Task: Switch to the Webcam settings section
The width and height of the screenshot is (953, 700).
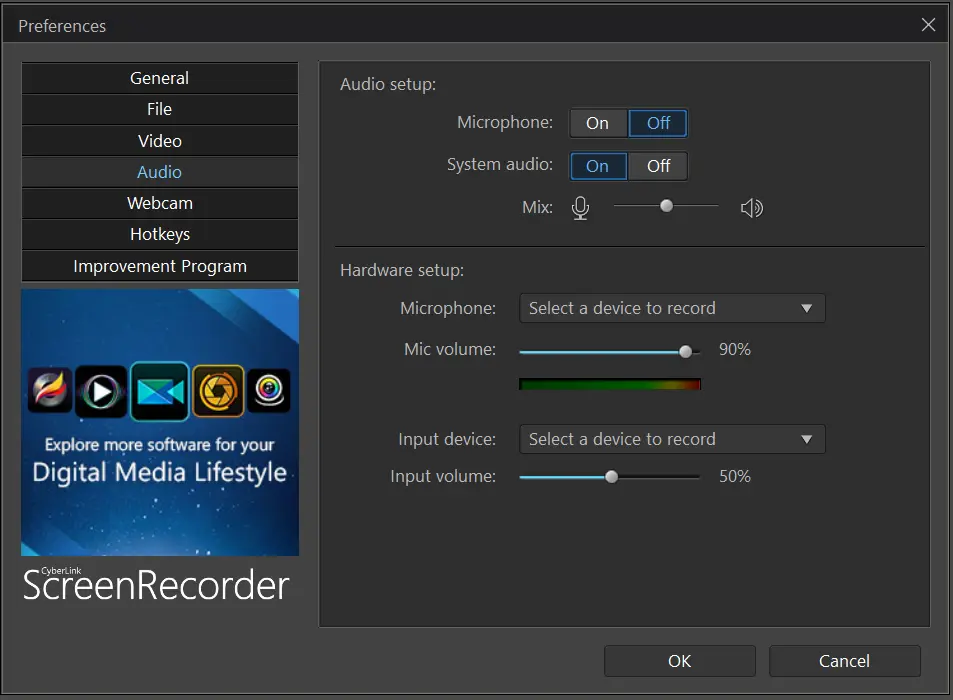Action: (159, 203)
